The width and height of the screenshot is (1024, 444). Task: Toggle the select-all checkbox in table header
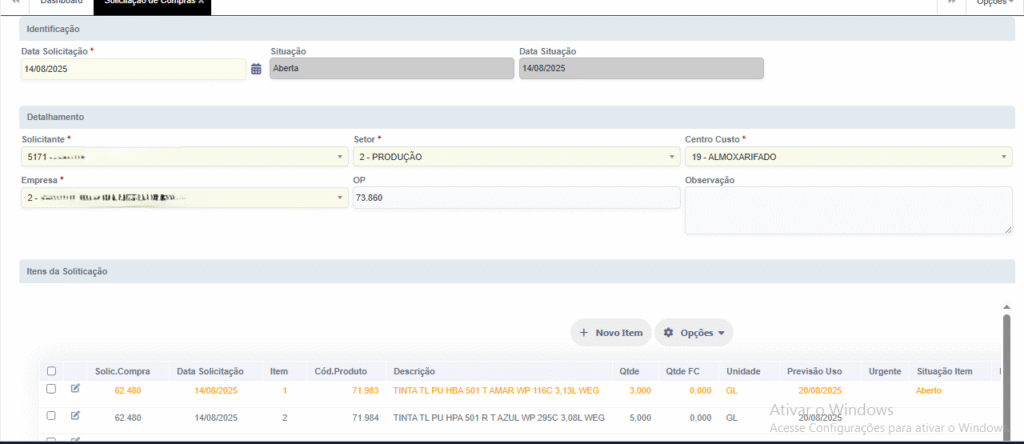click(x=51, y=371)
